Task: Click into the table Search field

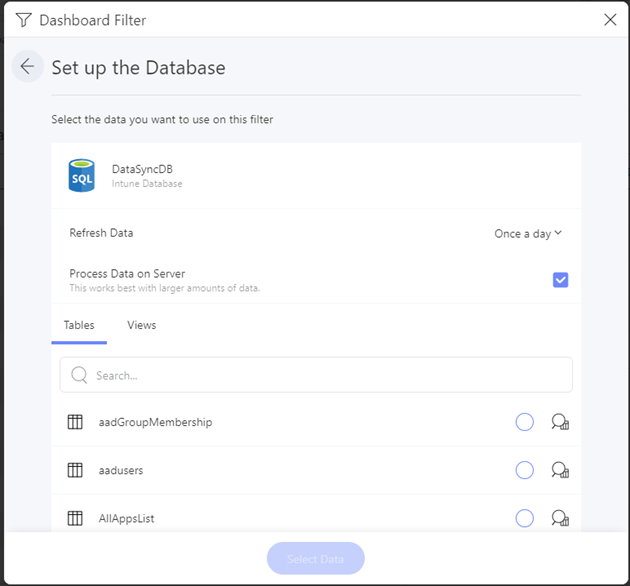Action: pyautogui.click(x=316, y=375)
